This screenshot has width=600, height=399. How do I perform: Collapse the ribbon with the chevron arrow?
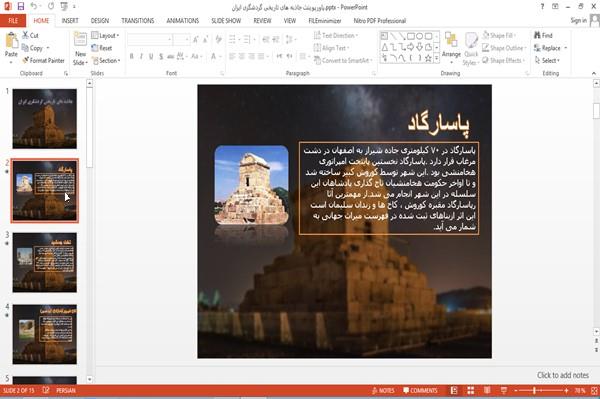point(594,73)
